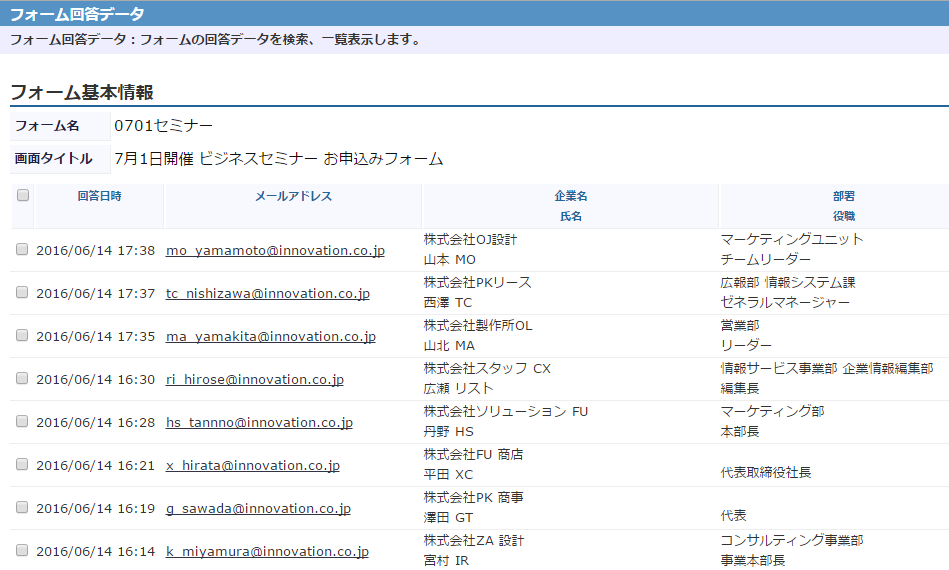Image resolution: width=949 pixels, height=570 pixels.
Task: Check the row for mo_yamamoto@innovation.co.jp
Action: click(22, 249)
